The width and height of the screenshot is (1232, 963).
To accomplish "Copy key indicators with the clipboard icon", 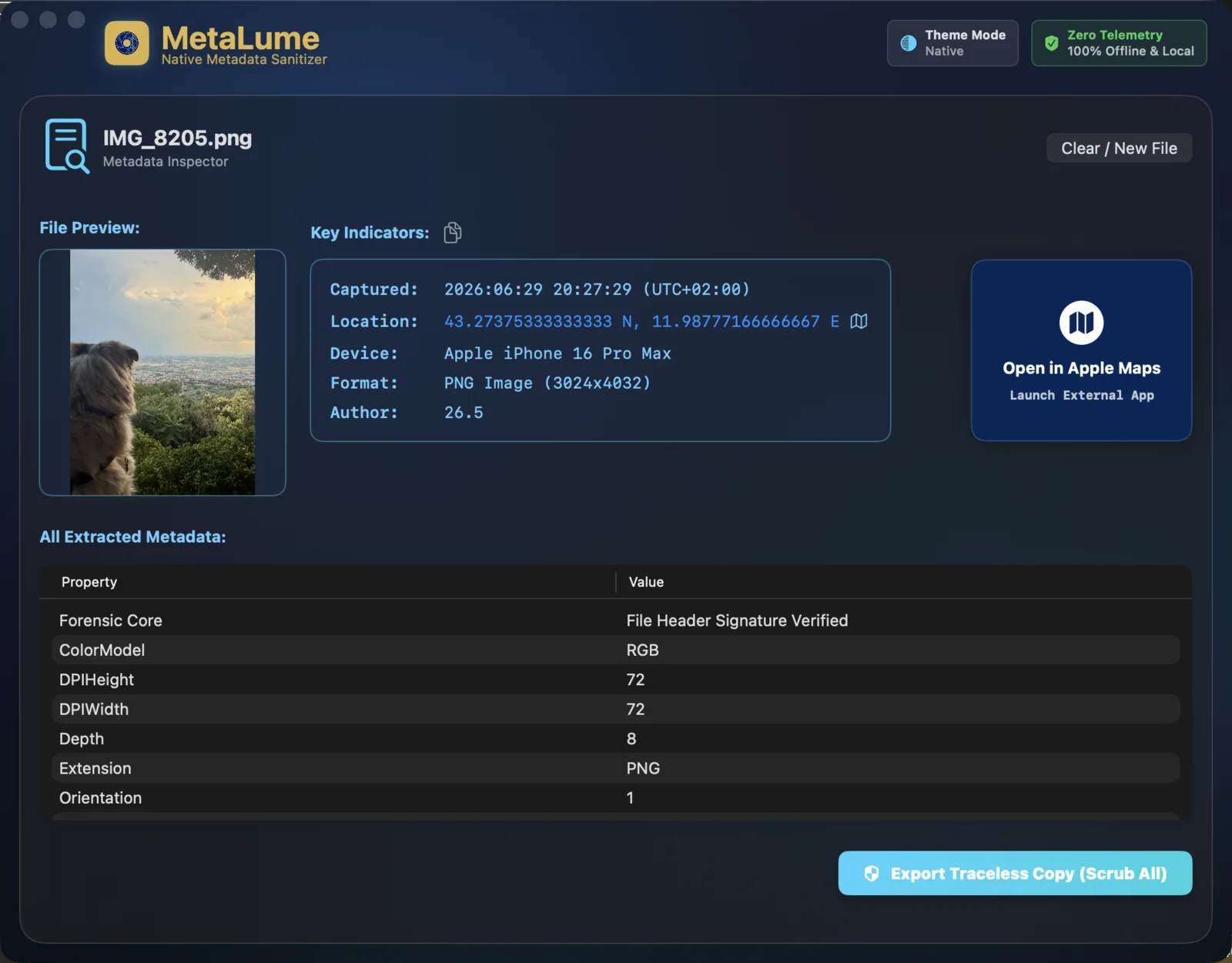I will (x=453, y=232).
